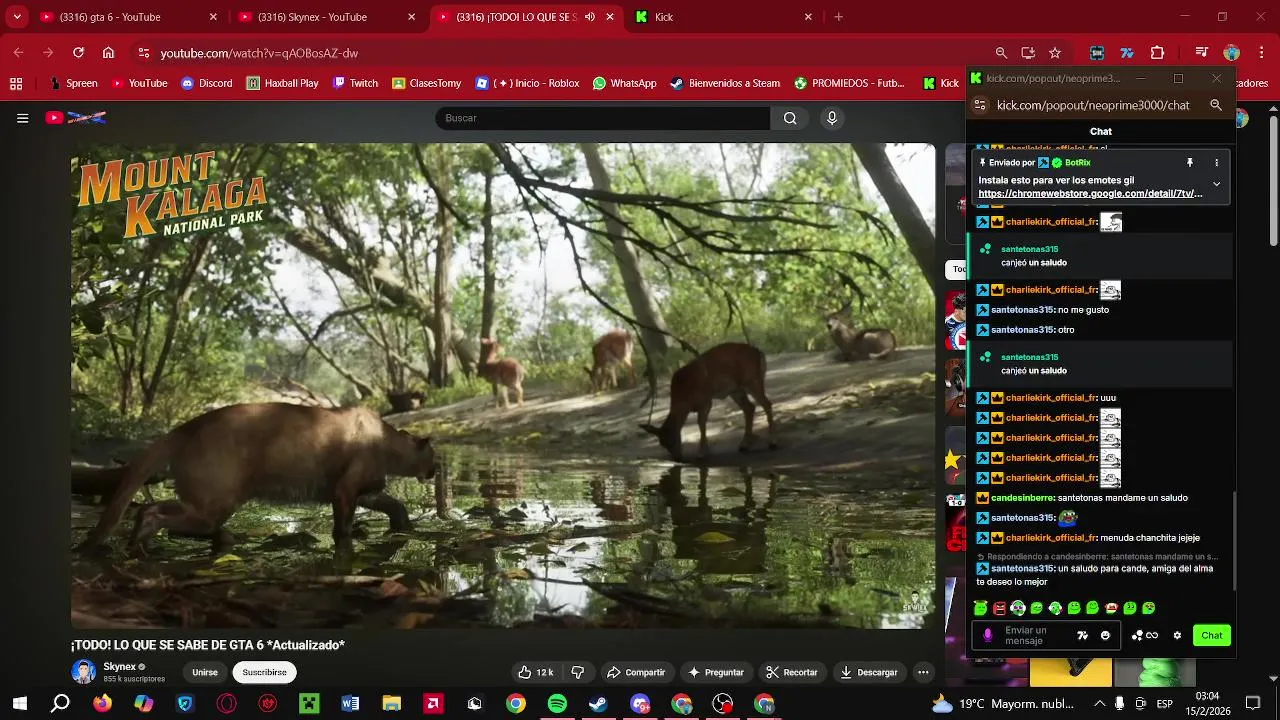Image resolution: width=1280 pixels, height=720 pixels.
Task: Open the Discord bookmark
Action: click(206, 83)
